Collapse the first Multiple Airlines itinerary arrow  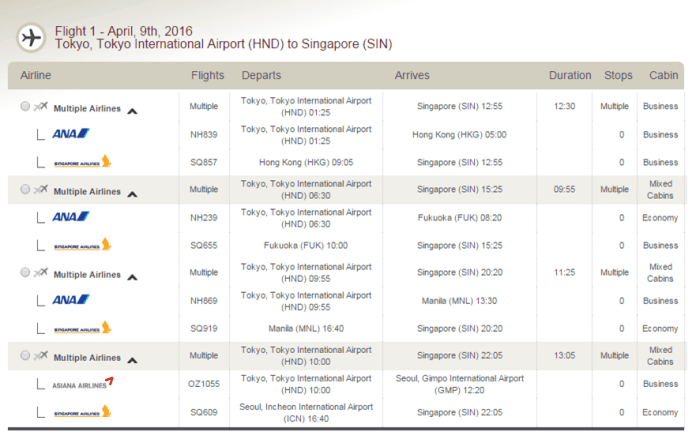[132, 111]
